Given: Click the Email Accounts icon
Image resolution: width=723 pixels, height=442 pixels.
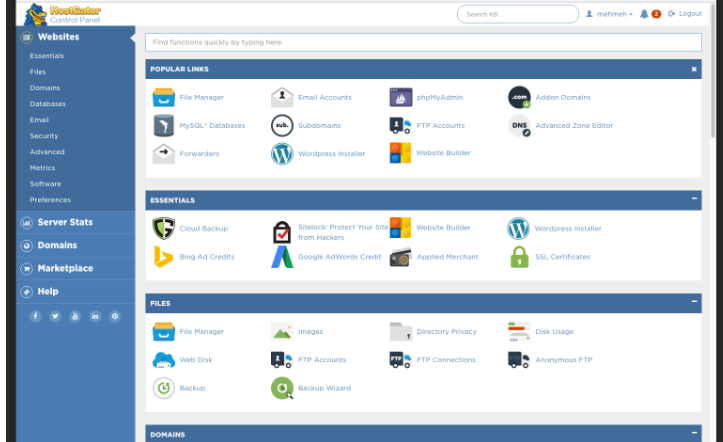Looking at the screenshot, I should click(x=282, y=97).
